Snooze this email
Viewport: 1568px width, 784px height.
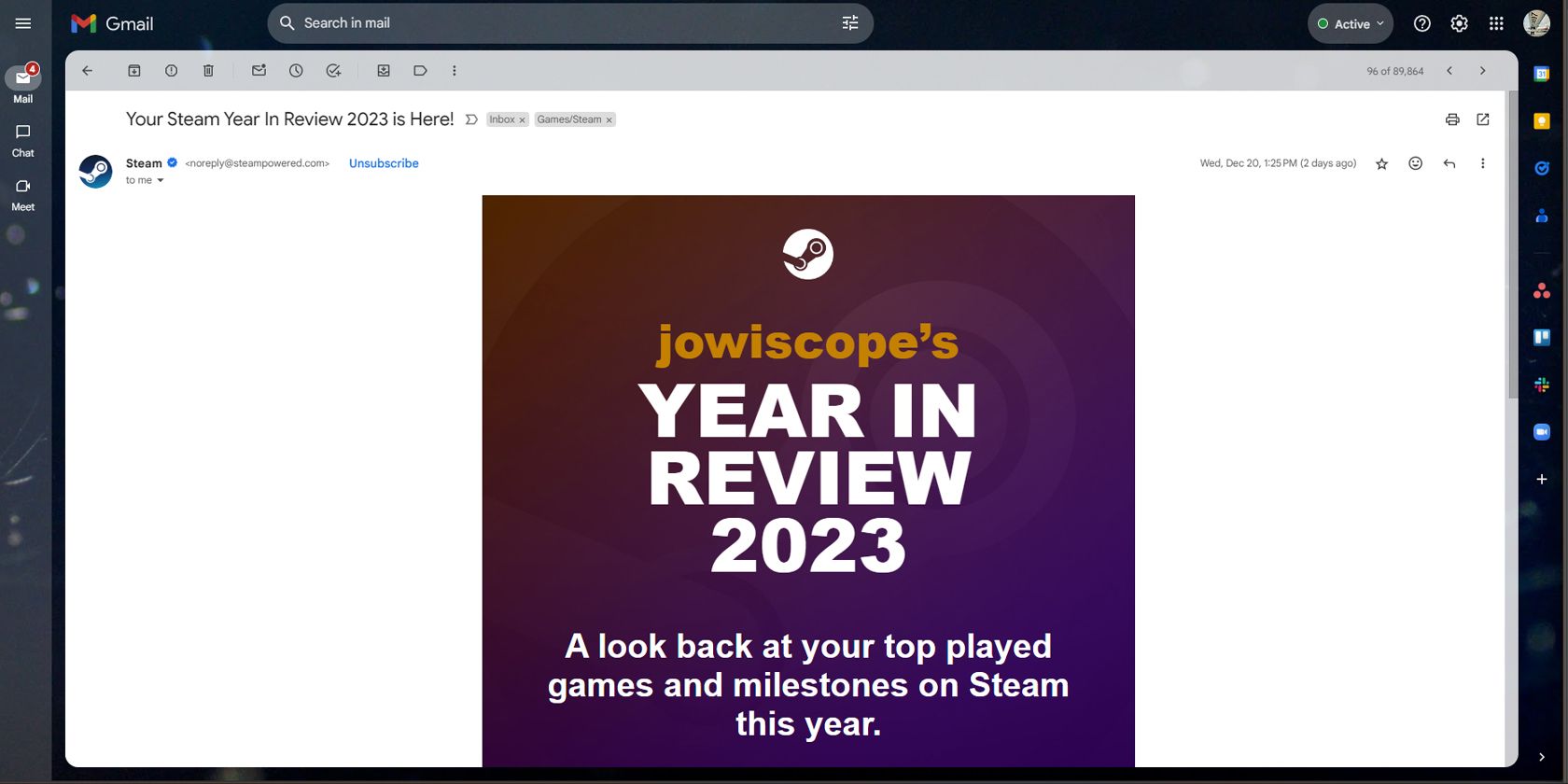[x=296, y=71]
